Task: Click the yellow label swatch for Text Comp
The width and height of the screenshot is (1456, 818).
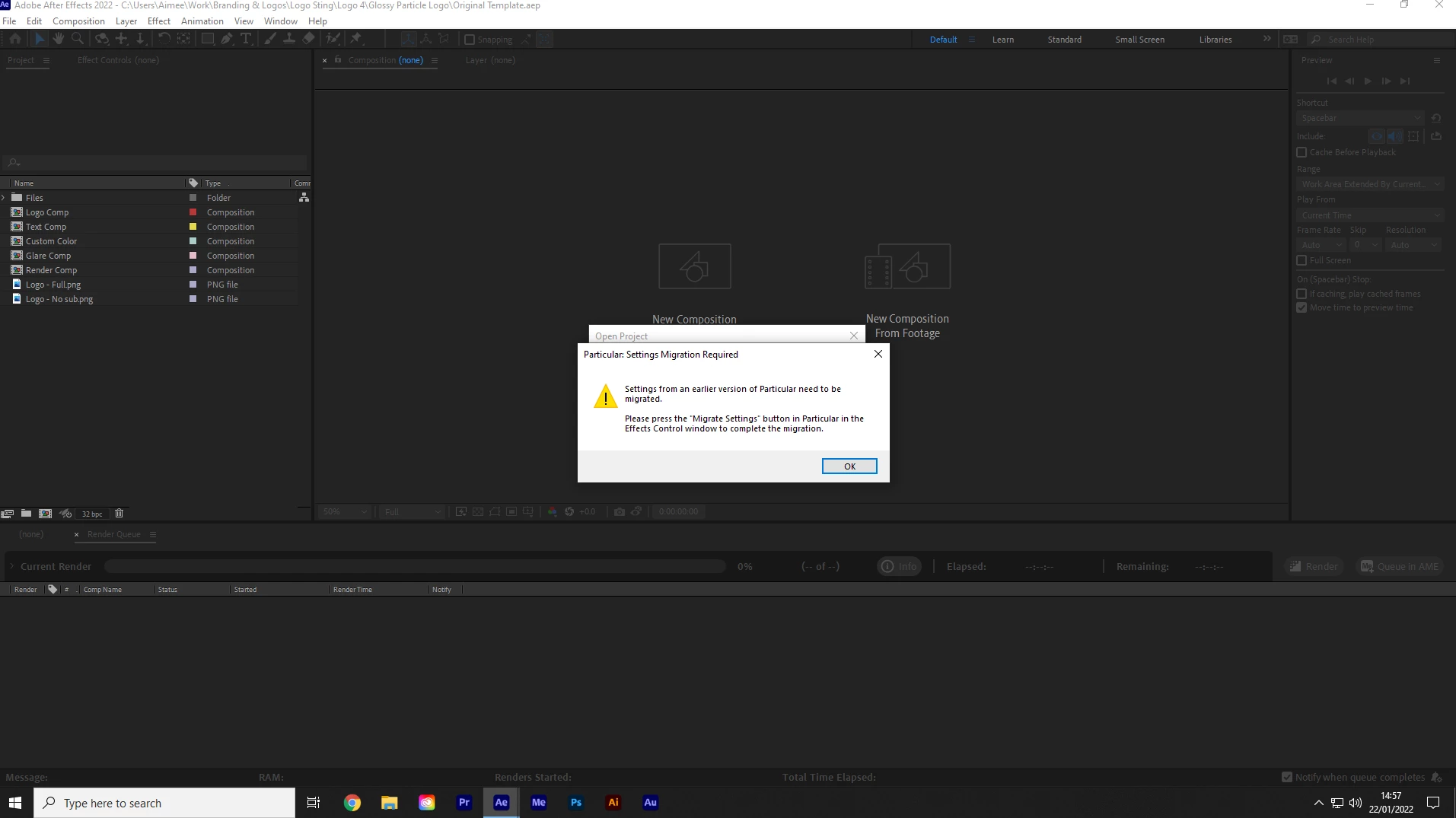Action: click(x=193, y=227)
